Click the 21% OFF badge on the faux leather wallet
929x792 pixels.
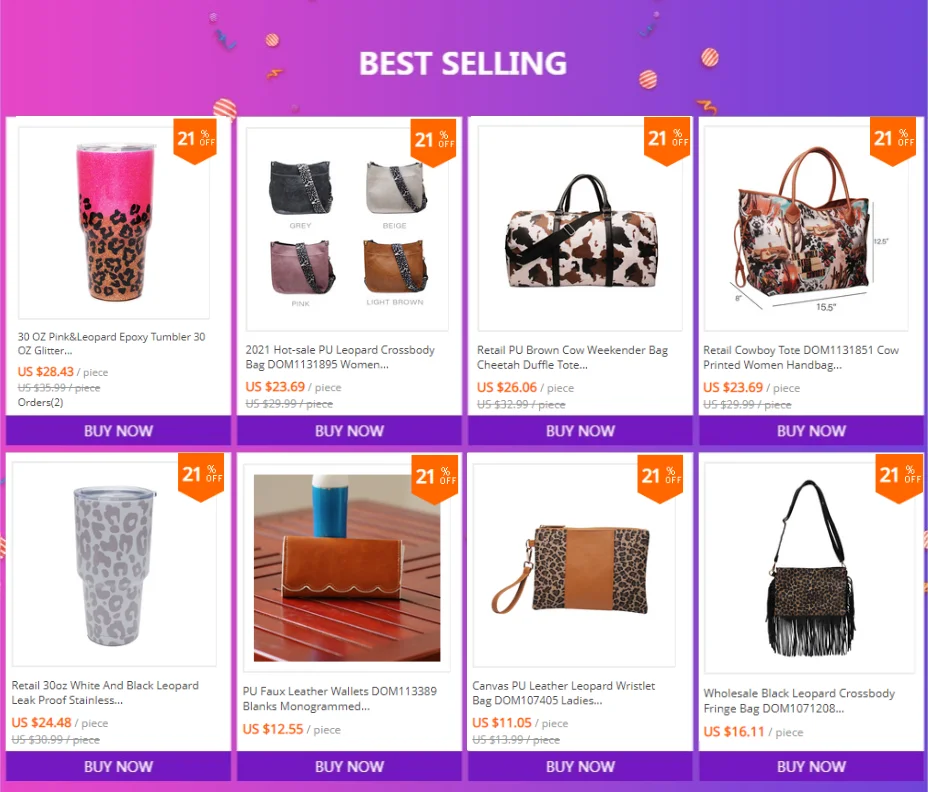coord(435,478)
